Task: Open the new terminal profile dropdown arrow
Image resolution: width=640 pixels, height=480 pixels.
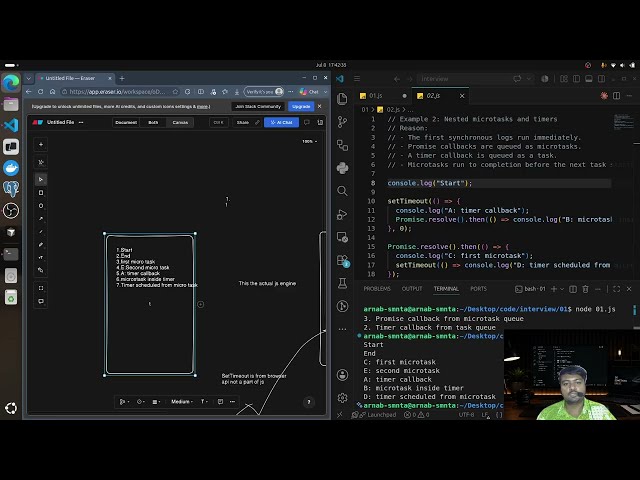Action: click(562, 289)
